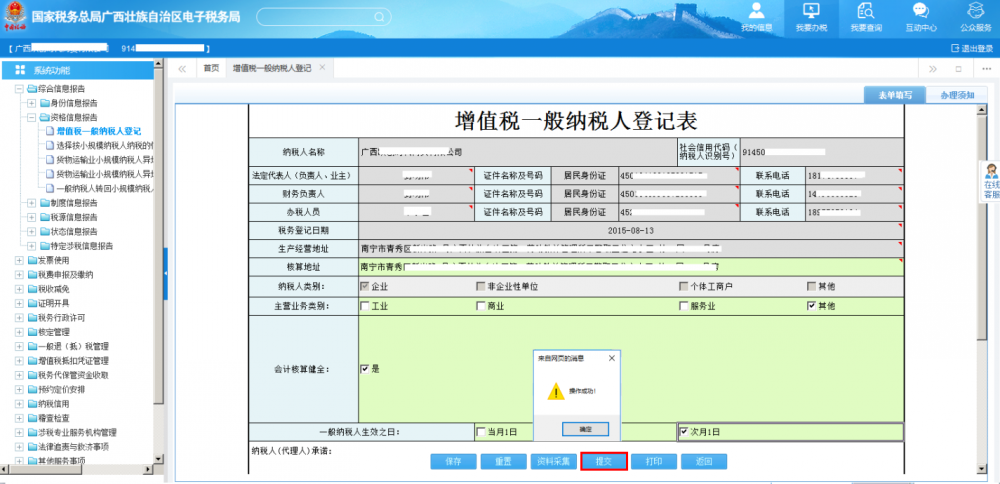This screenshot has height=484, width=1000.
Task: Open 我的信息 profile icon
Action: (x=756, y=12)
